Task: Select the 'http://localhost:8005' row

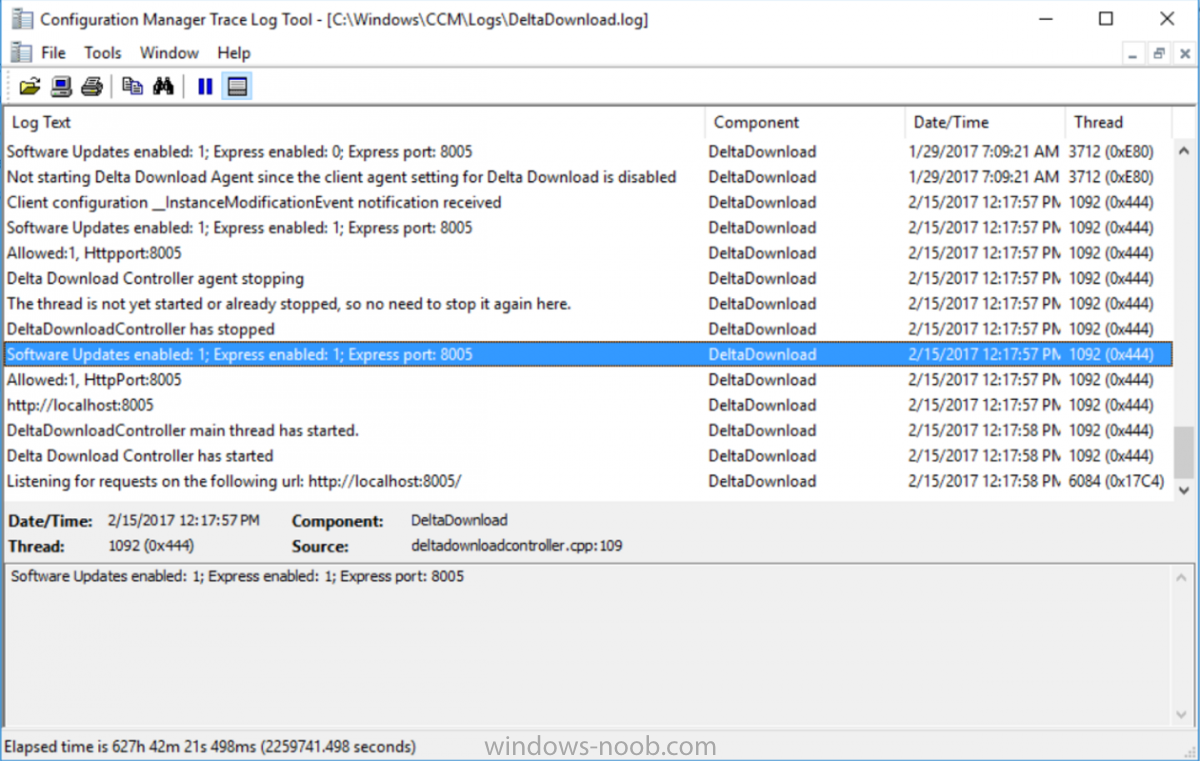Action: coord(588,405)
